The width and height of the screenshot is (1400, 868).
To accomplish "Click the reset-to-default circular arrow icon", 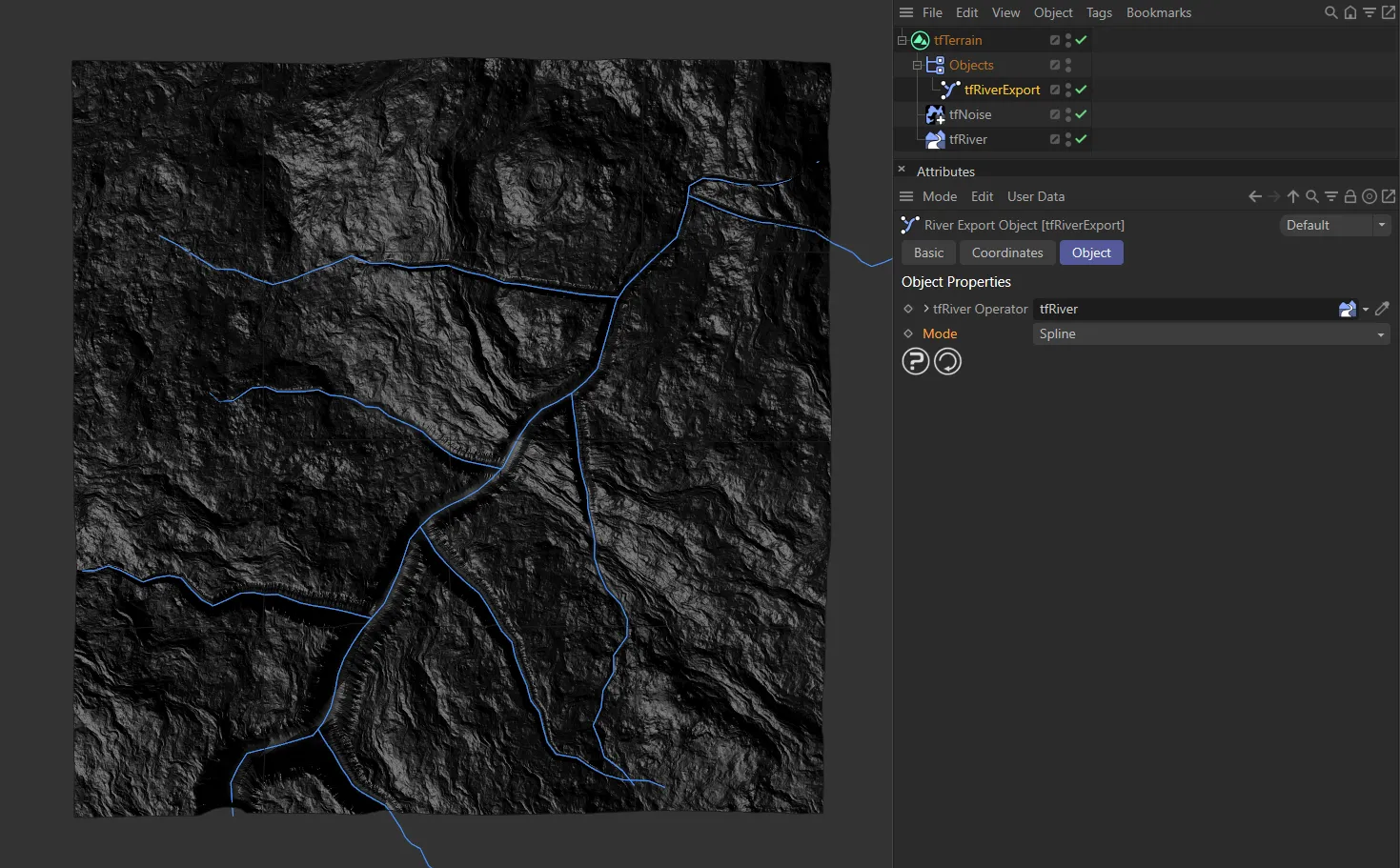I will coord(947,361).
